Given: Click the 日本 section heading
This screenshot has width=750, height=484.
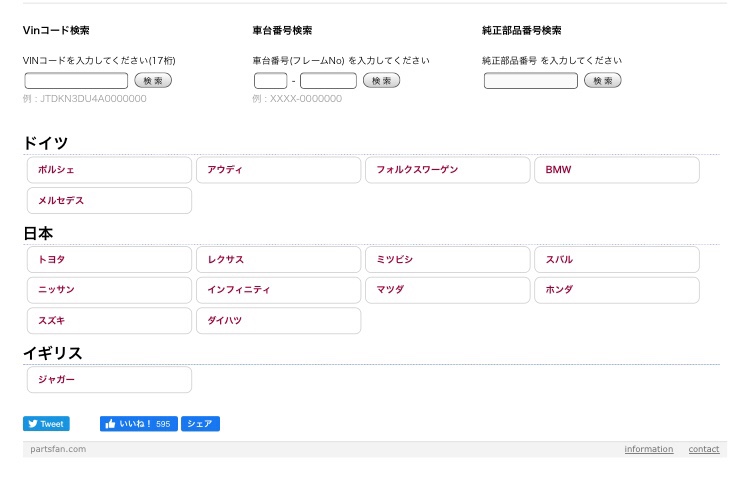Looking at the screenshot, I should coord(38,233).
